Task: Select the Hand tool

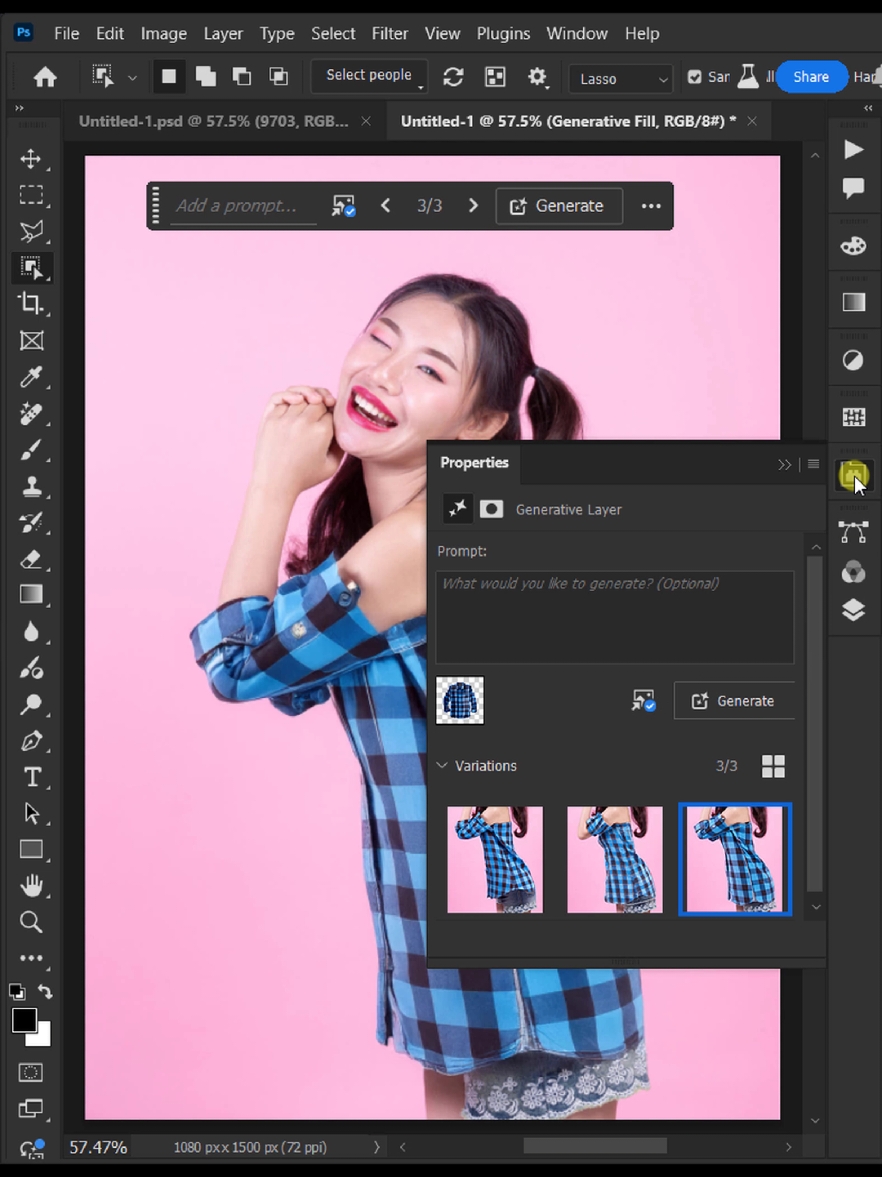Action: click(31, 886)
